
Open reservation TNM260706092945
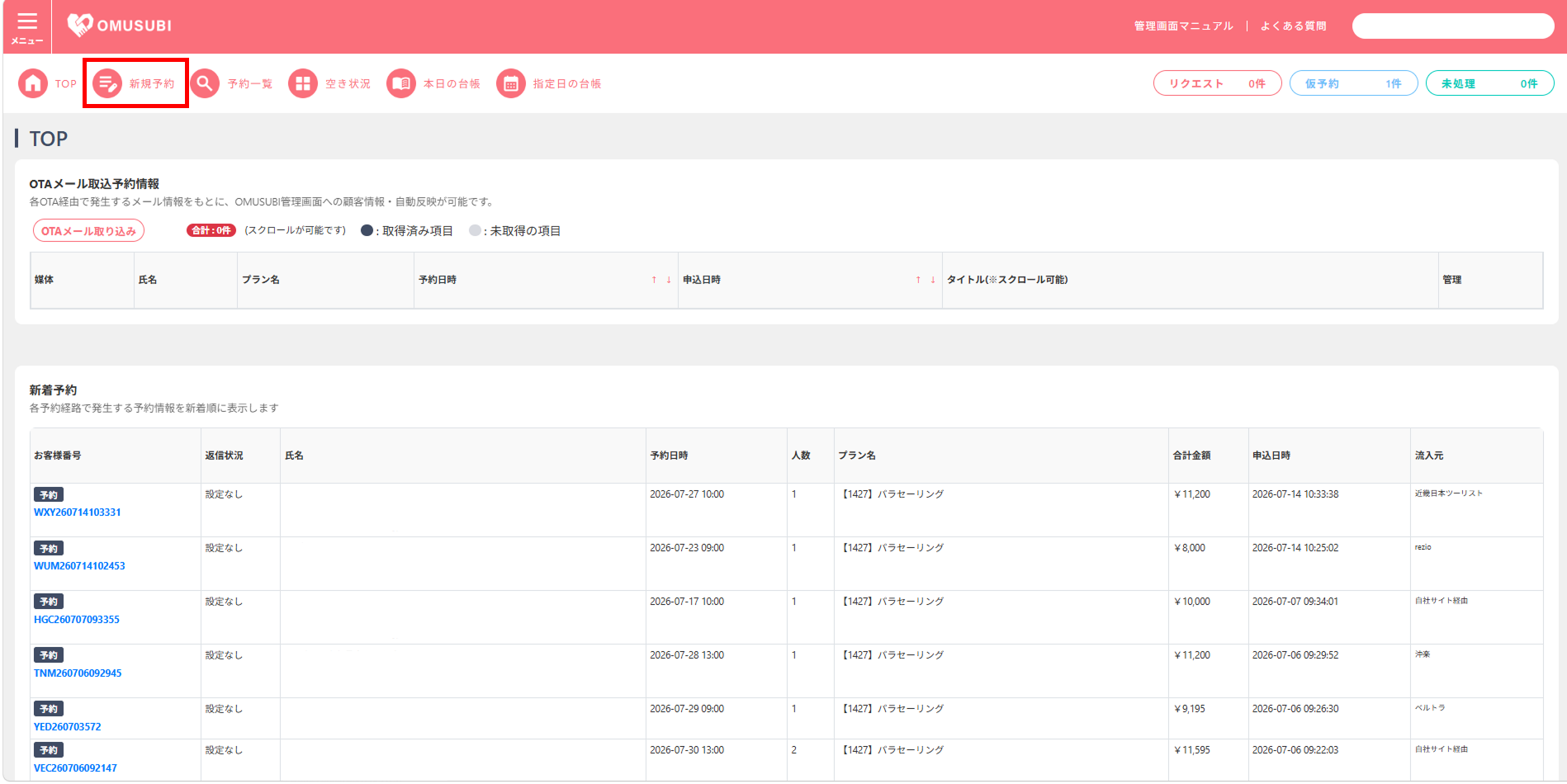coord(78,673)
